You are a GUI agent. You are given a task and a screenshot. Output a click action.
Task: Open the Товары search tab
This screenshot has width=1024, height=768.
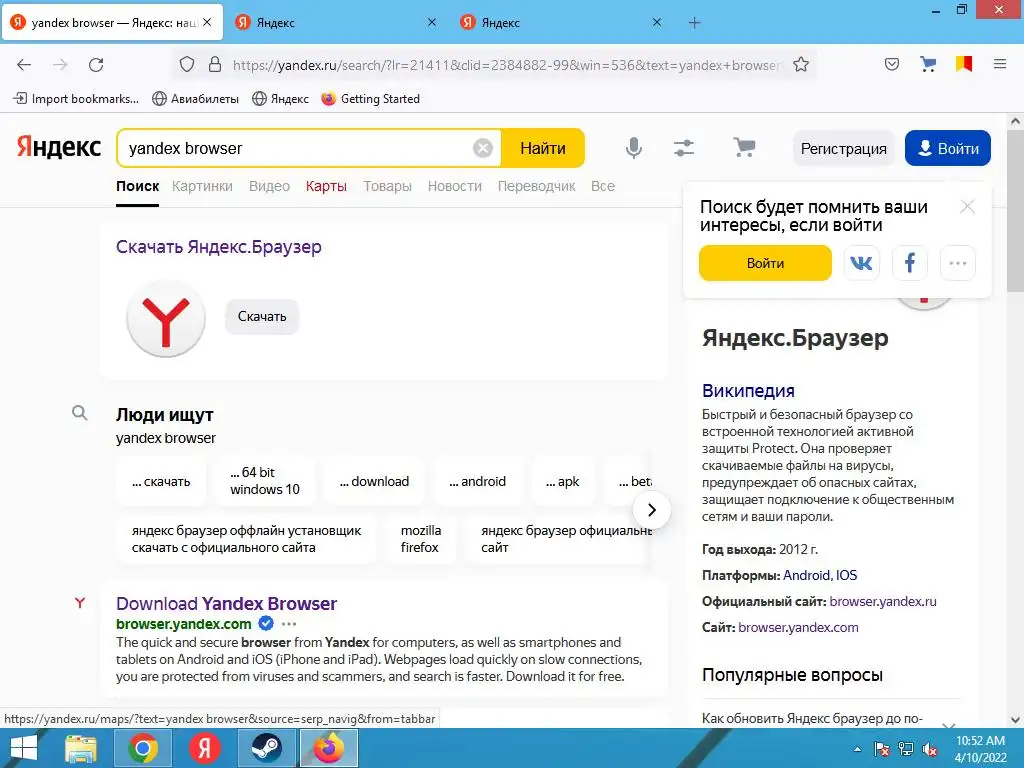tap(387, 186)
